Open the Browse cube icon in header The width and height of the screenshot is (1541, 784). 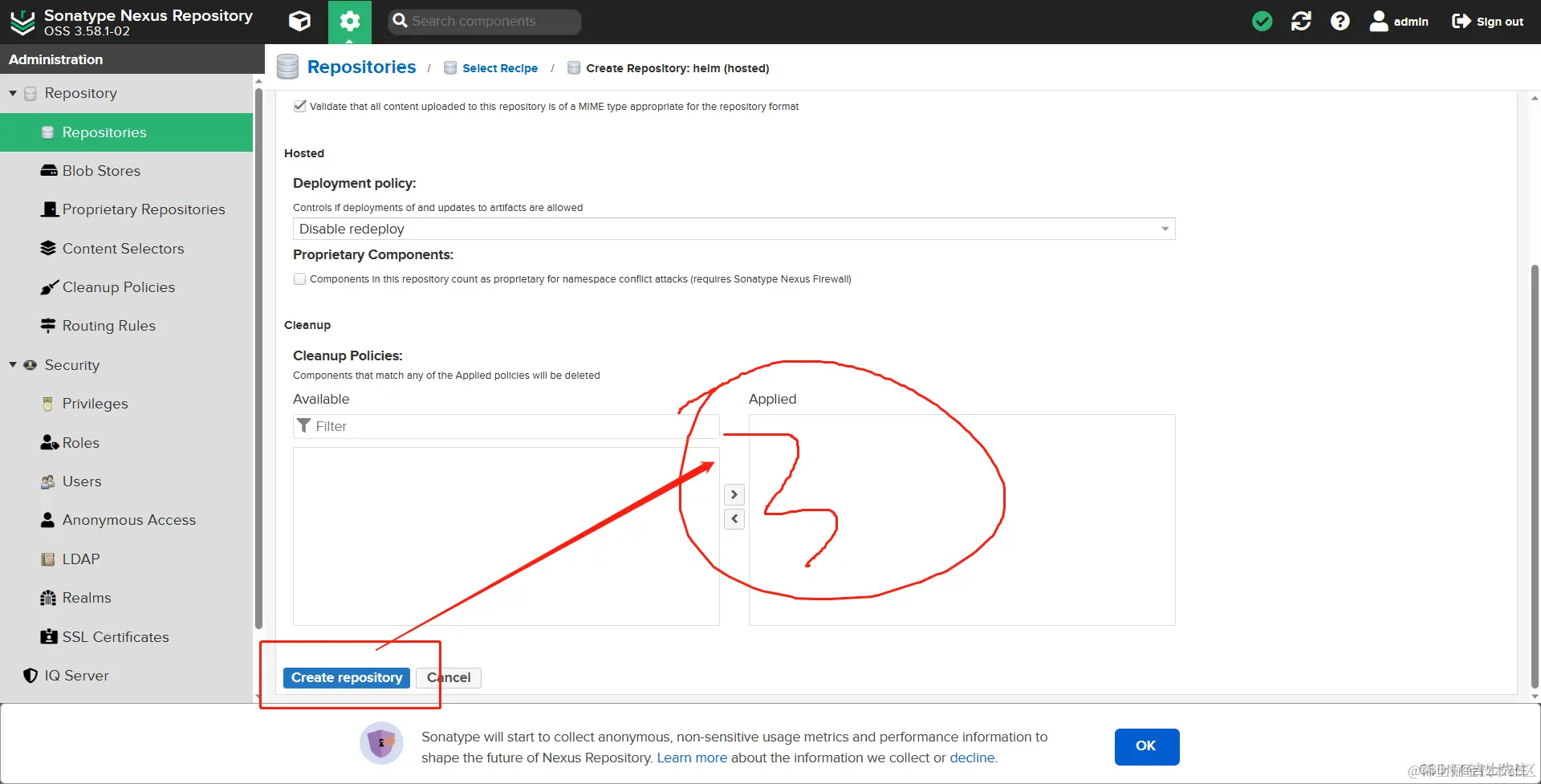[299, 21]
